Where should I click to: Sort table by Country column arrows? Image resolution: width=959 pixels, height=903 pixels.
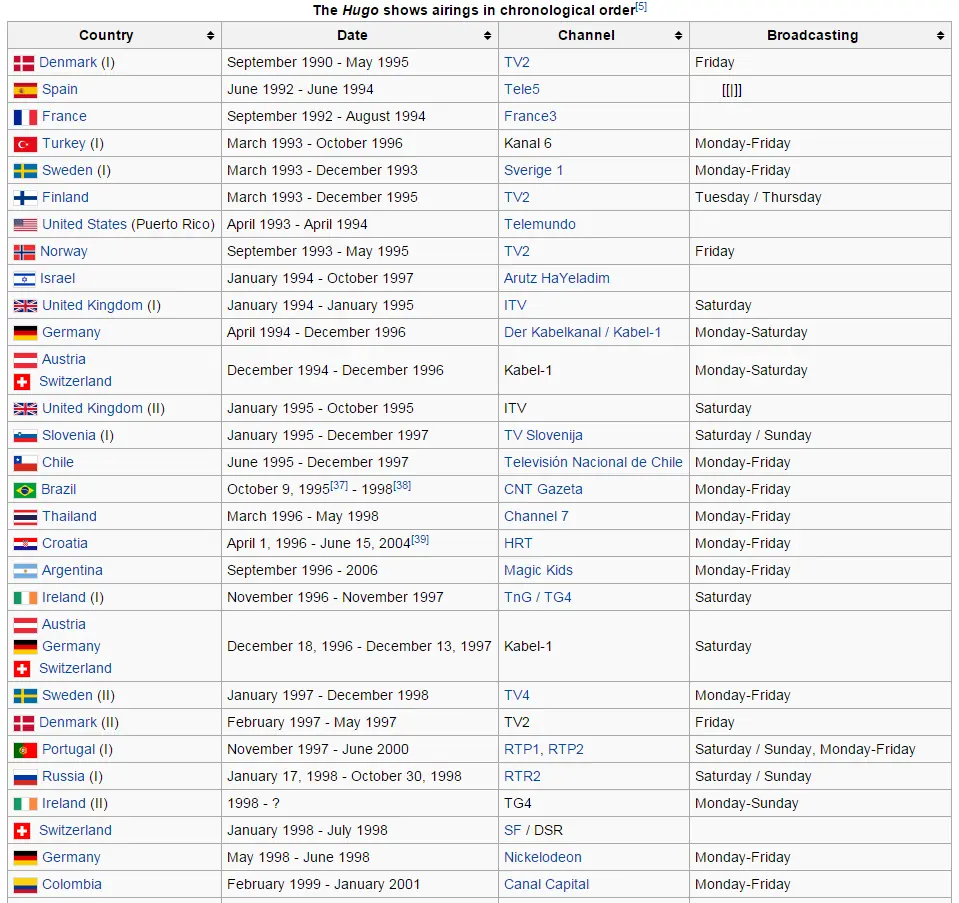pyautogui.click(x=210, y=35)
